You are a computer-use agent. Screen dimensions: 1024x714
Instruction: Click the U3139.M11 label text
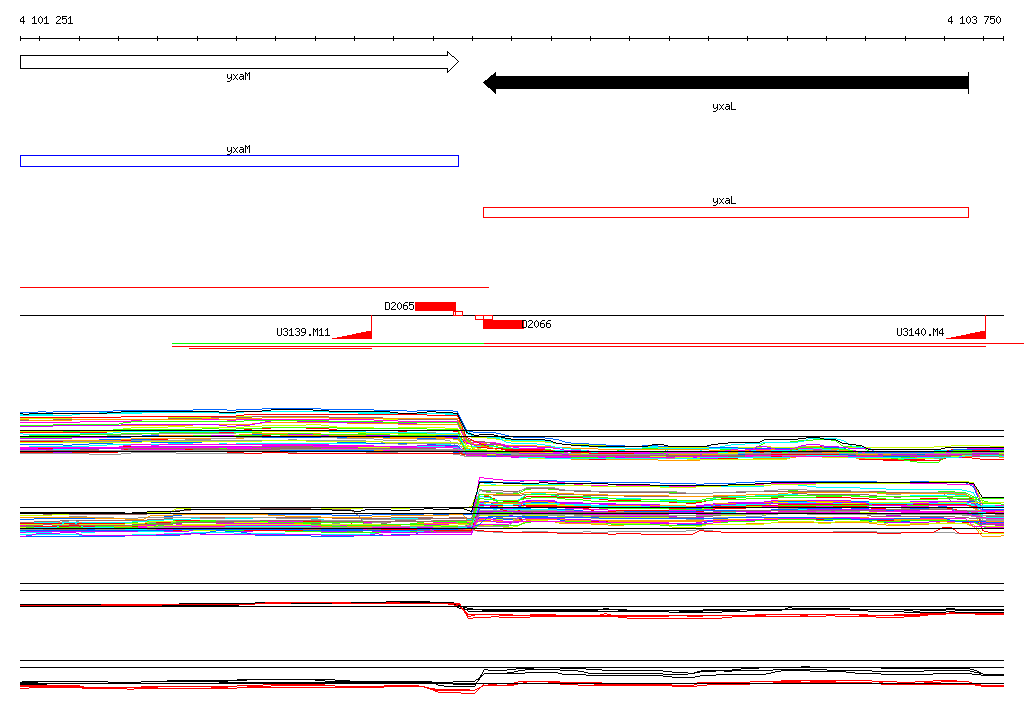pyautogui.click(x=303, y=332)
